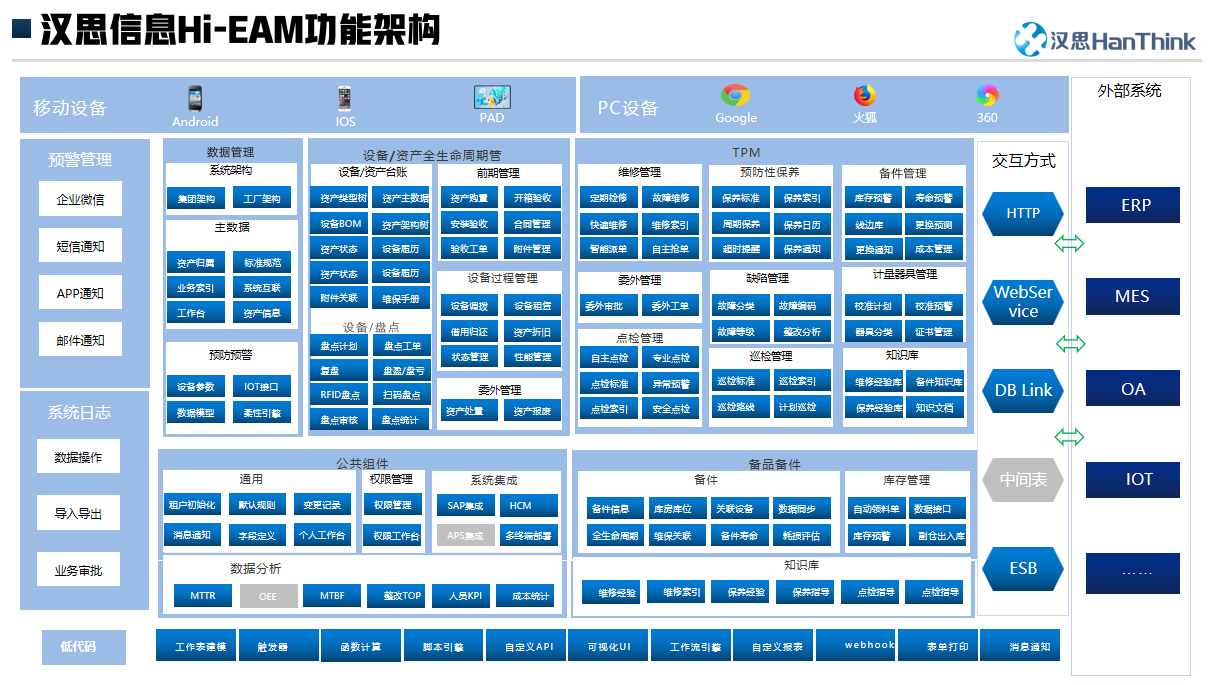Click the grey 中间表 hexagon
This screenshot has width=1211, height=685.
click(x=1023, y=480)
